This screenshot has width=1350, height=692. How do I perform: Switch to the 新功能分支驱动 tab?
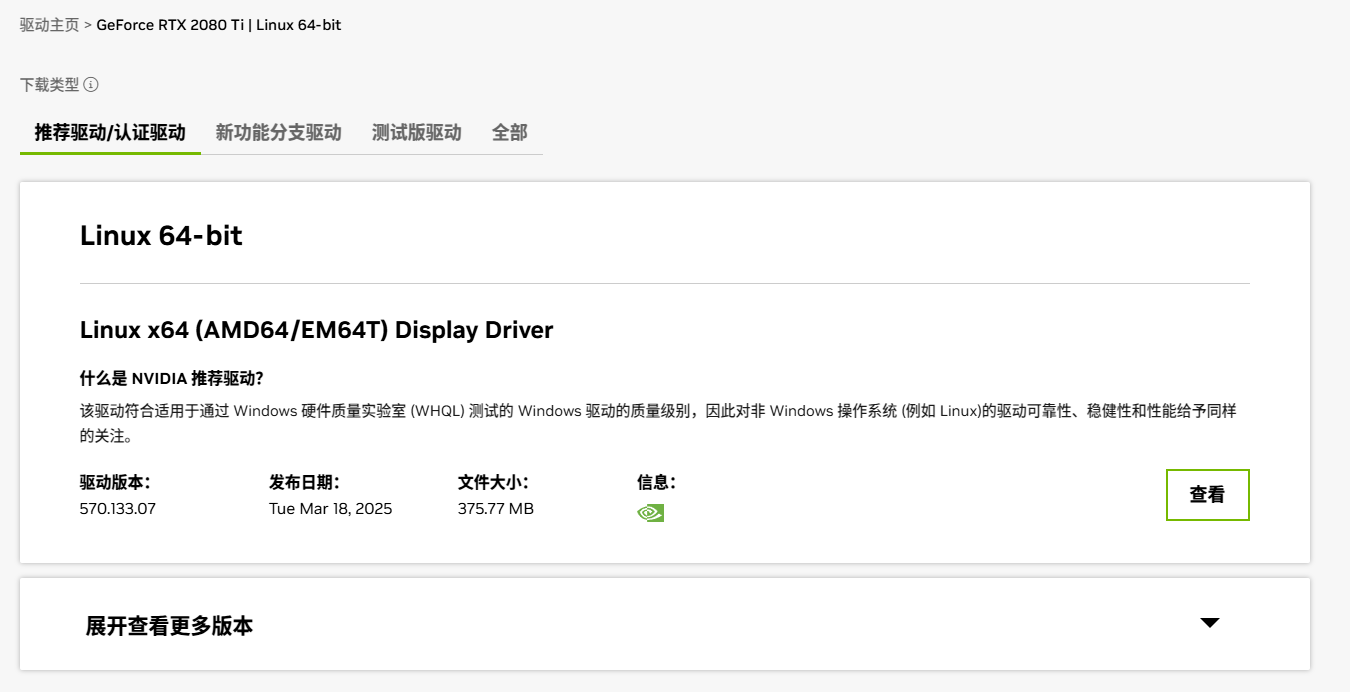coord(278,133)
